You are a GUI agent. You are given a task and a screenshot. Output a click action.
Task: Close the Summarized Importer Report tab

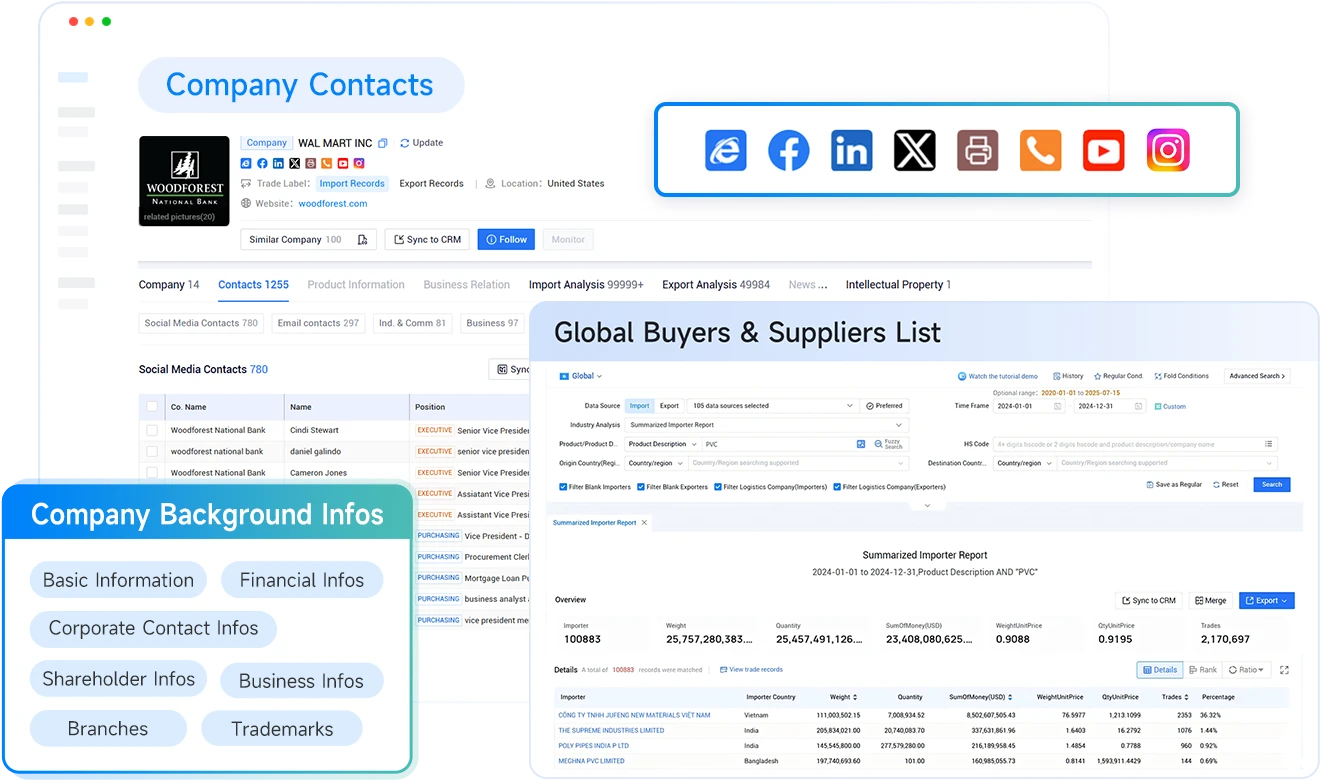tap(645, 522)
